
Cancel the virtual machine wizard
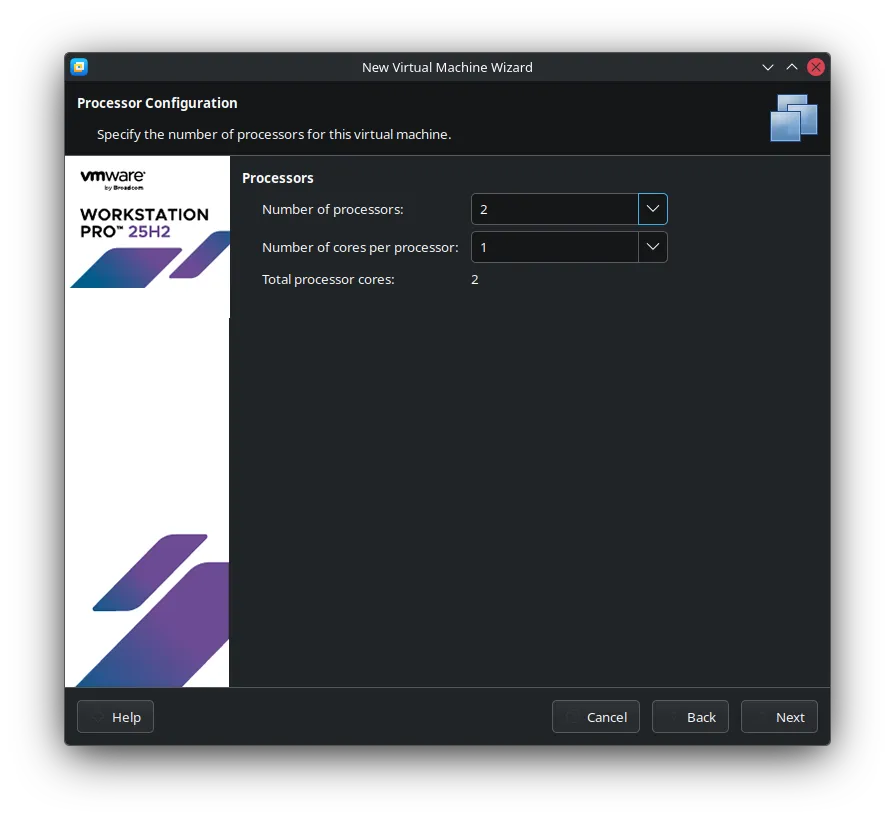(595, 717)
